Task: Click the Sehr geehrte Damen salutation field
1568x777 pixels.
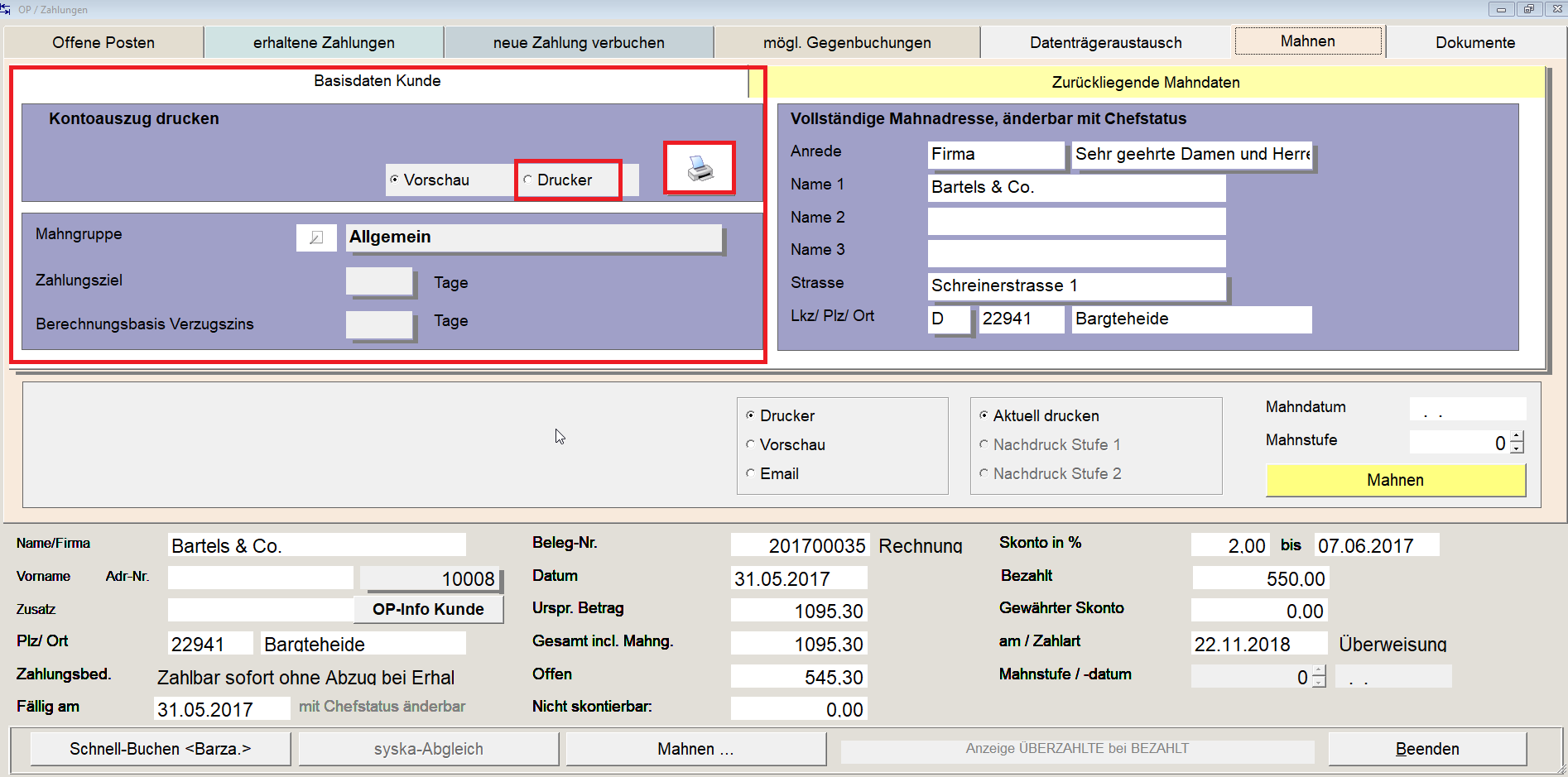Action: (1192, 154)
